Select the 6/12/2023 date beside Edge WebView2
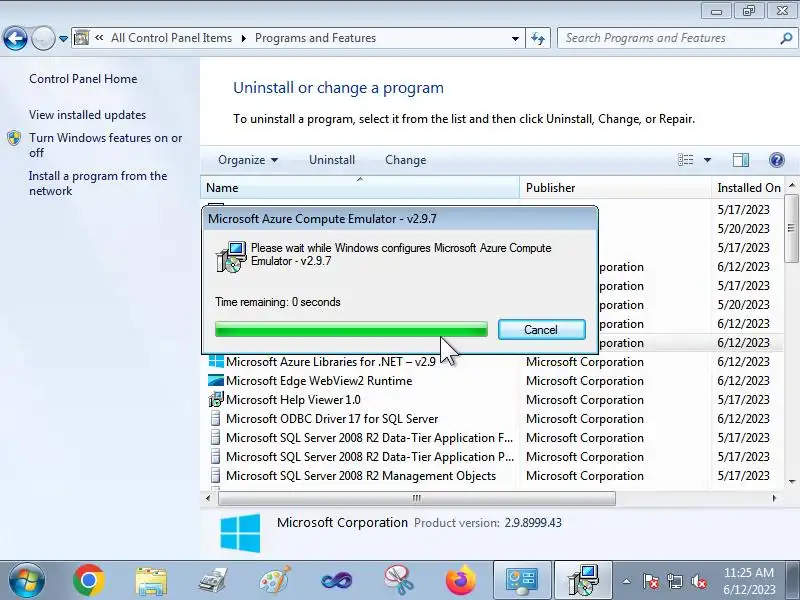800x600 pixels. (743, 381)
